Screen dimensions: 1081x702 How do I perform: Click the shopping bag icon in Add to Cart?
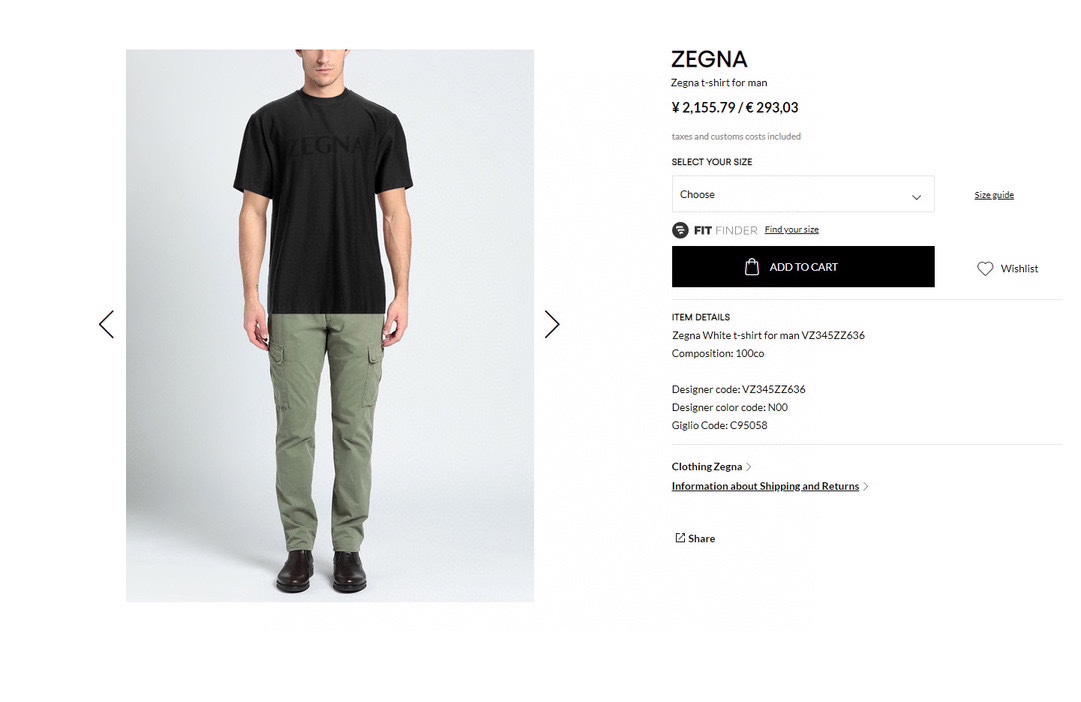coord(752,267)
